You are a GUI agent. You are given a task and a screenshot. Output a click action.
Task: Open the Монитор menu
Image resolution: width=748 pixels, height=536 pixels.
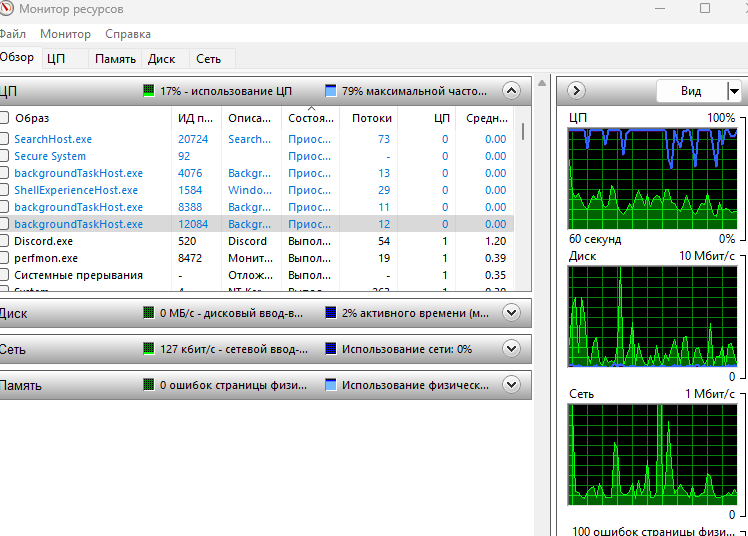65,34
